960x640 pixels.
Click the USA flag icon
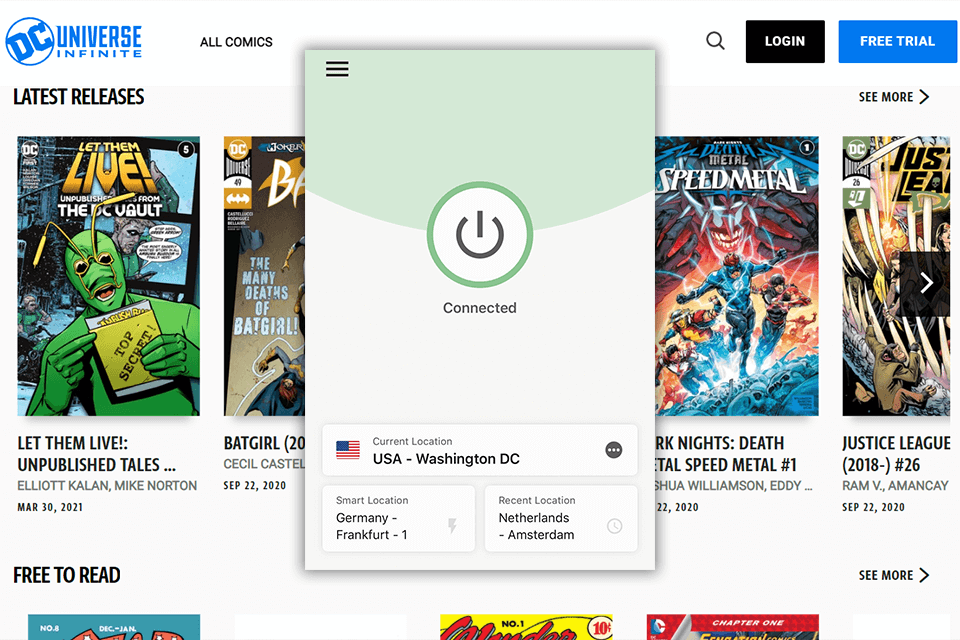[x=348, y=450]
